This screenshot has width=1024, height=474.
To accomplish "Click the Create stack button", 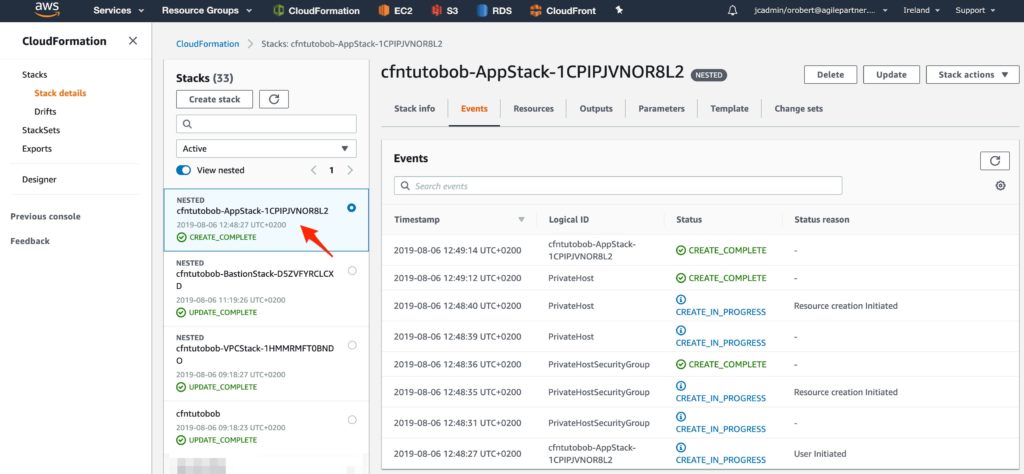I will tap(214, 99).
